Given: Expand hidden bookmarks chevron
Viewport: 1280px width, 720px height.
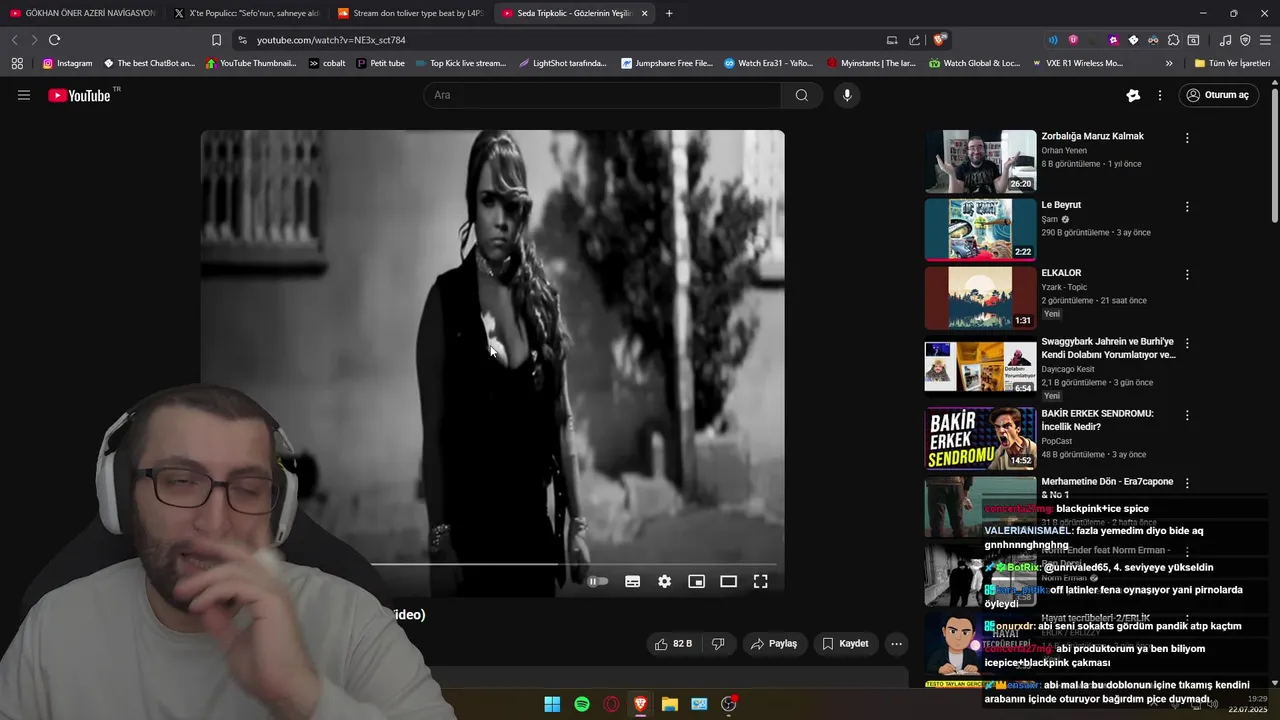Looking at the screenshot, I should (x=1169, y=63).
